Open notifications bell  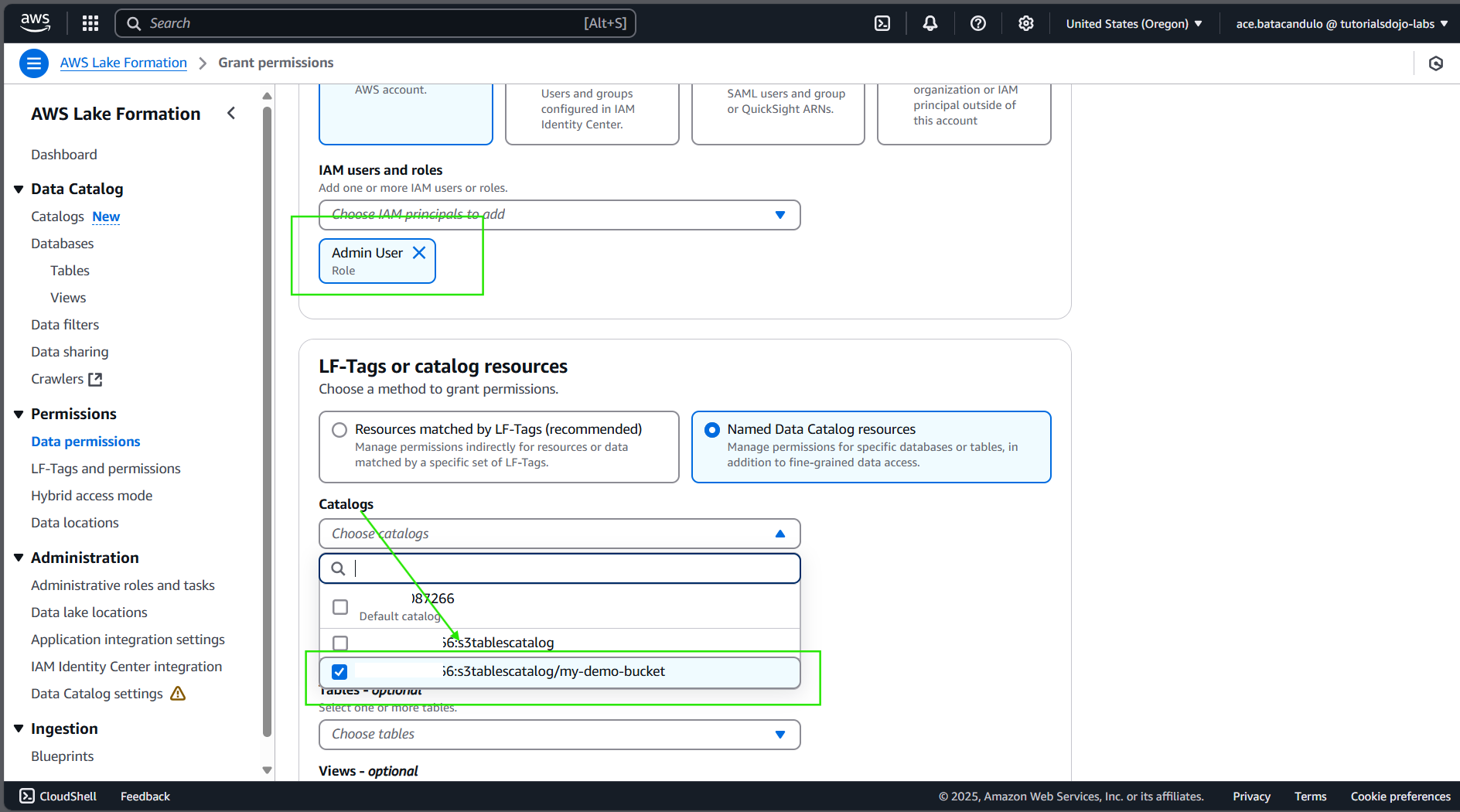[930, 23]
